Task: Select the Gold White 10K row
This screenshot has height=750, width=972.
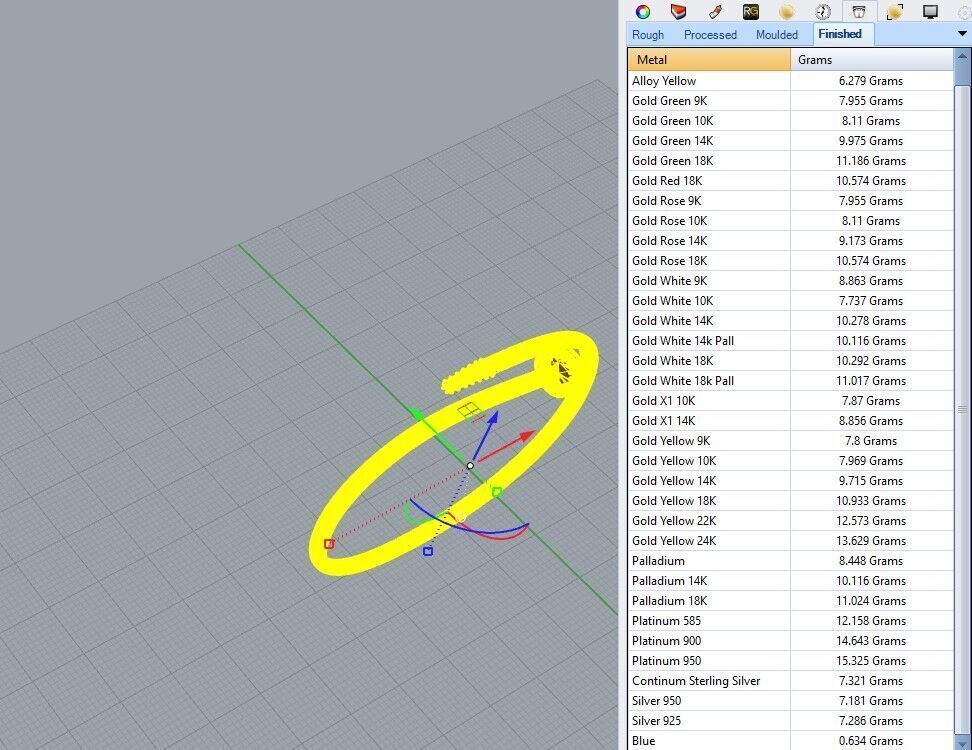Action: (790, 301)
